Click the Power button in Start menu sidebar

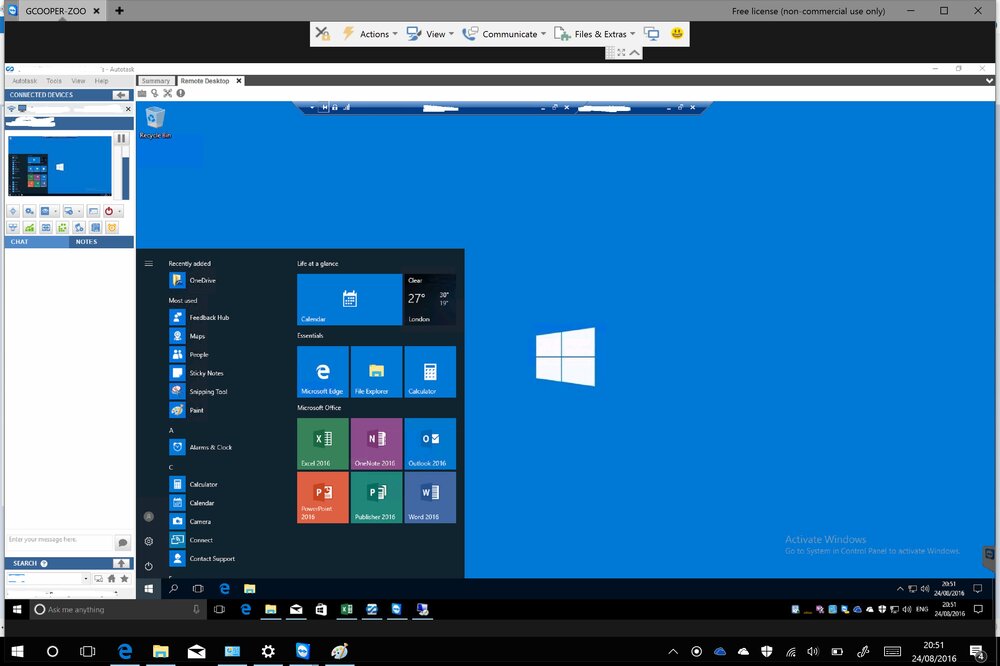coord(149,566)
